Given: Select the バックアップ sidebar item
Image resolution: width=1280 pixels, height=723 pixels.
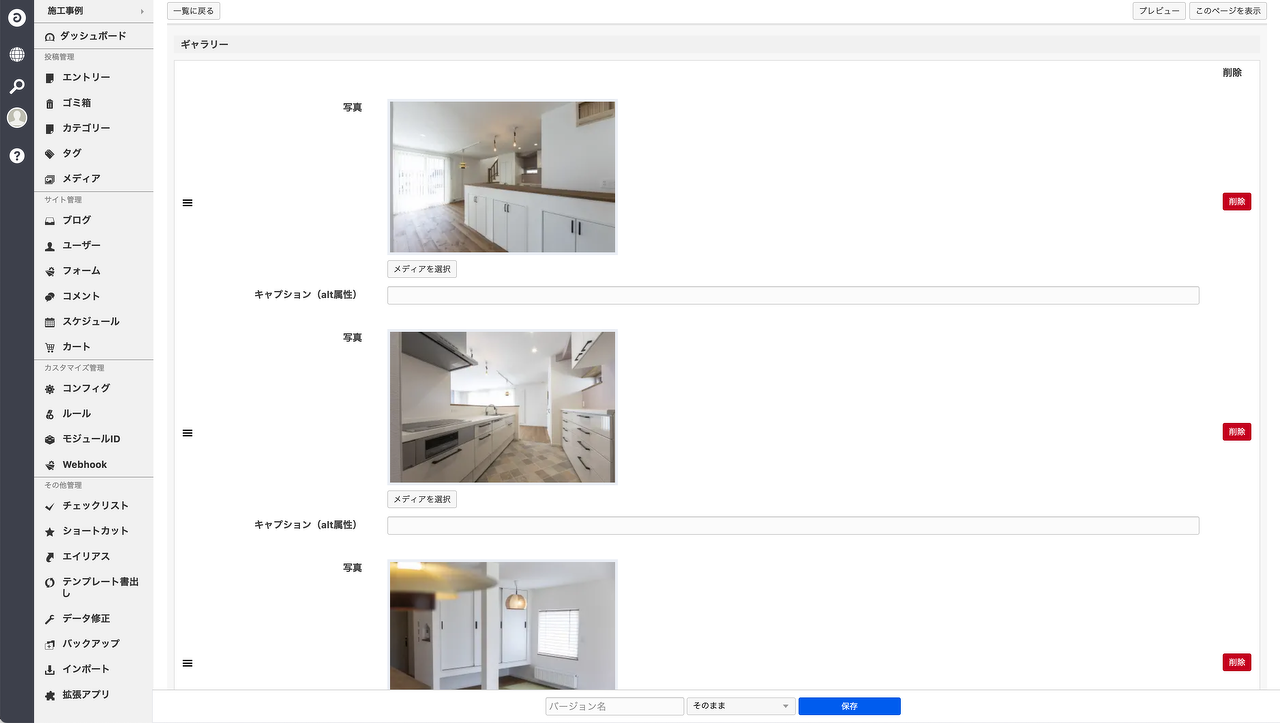Looking at the screenshot, I should click(90, 644).
